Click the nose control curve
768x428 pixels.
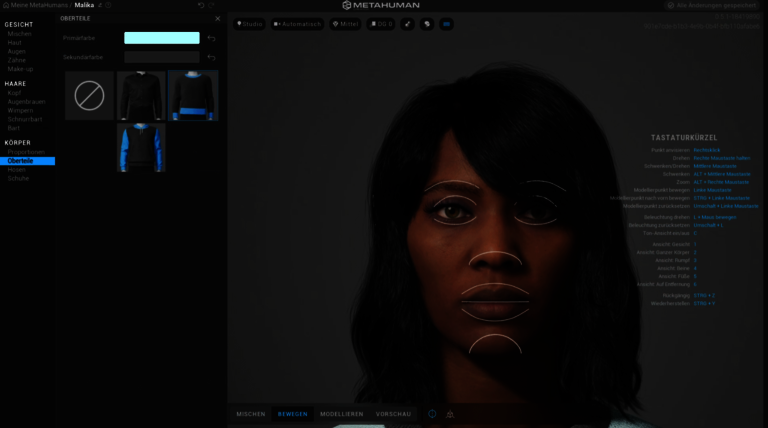point(495,258)
